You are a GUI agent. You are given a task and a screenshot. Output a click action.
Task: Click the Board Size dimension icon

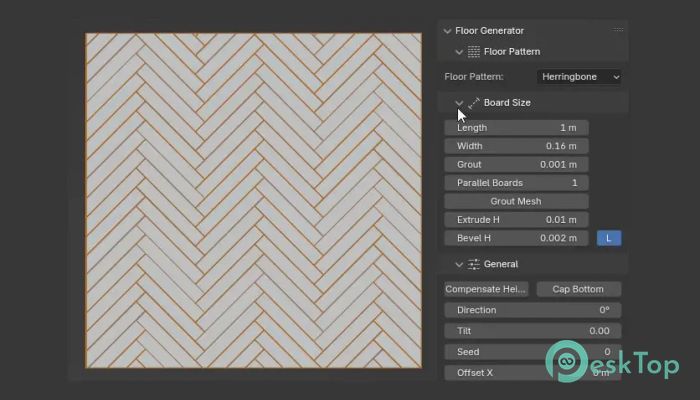point(474,103)
